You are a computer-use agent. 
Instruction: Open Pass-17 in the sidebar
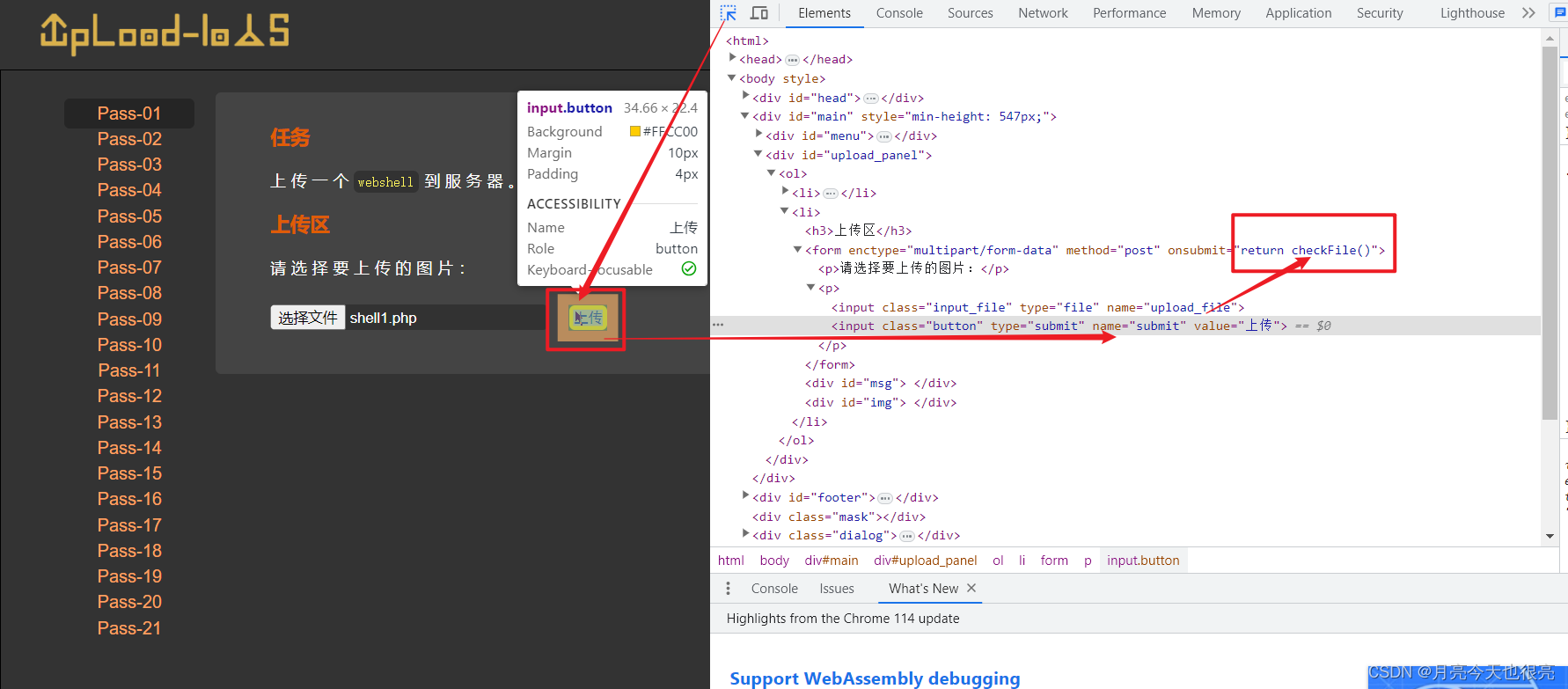tap(129, 525)
